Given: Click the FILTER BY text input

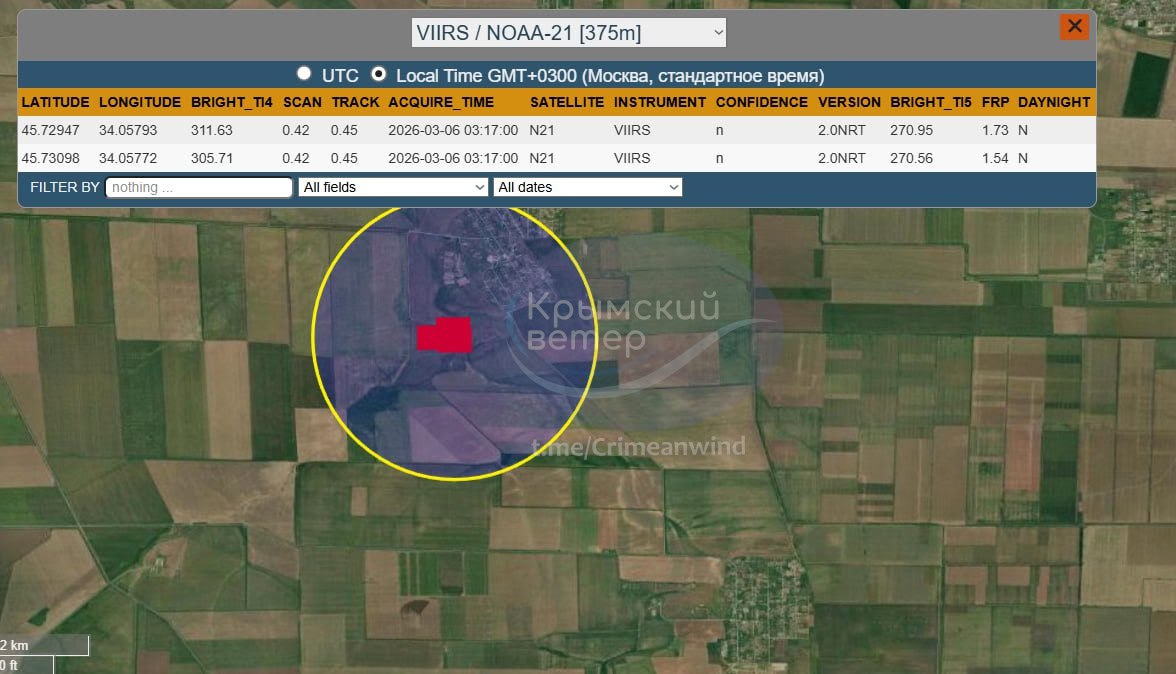Looking at the screenshot, I should tap(198, 187).
